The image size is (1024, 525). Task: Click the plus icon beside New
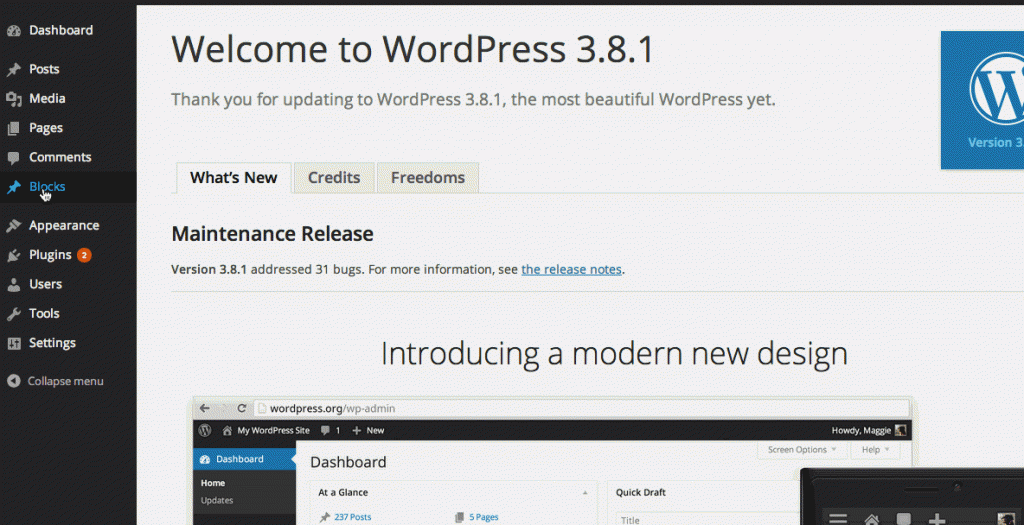(357, 431)
